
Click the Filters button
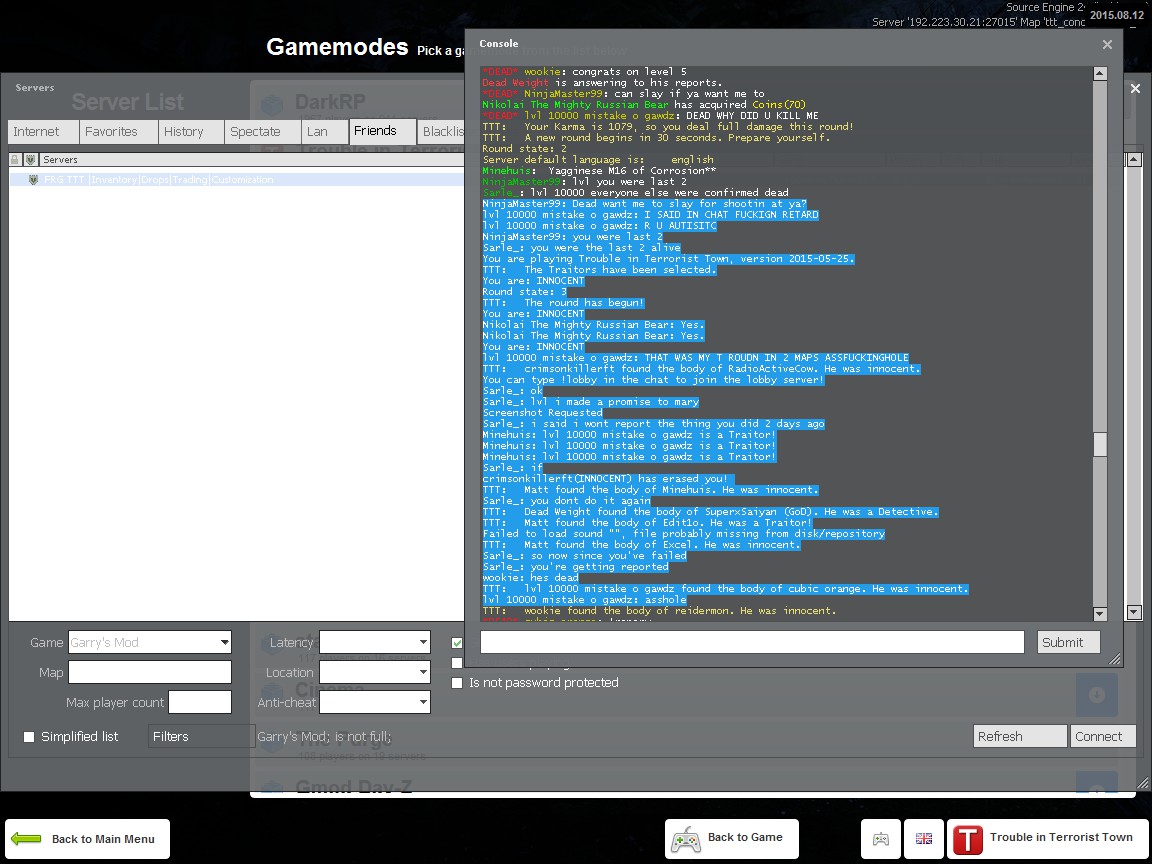tap(201, 736)
